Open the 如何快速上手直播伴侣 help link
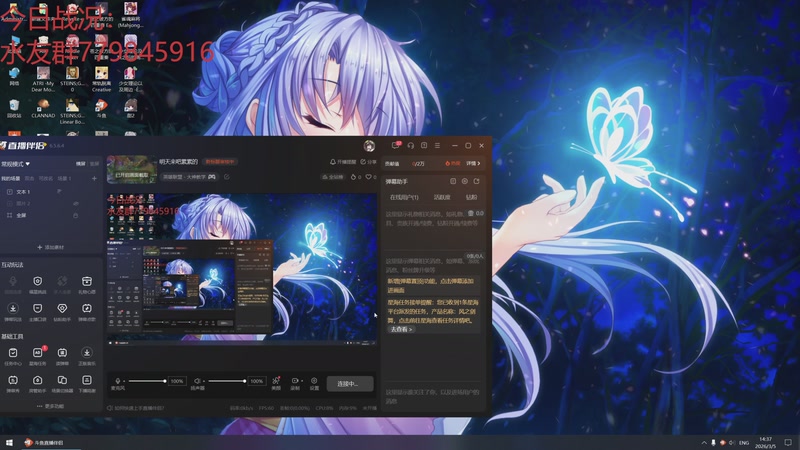 tap(136, 408)
